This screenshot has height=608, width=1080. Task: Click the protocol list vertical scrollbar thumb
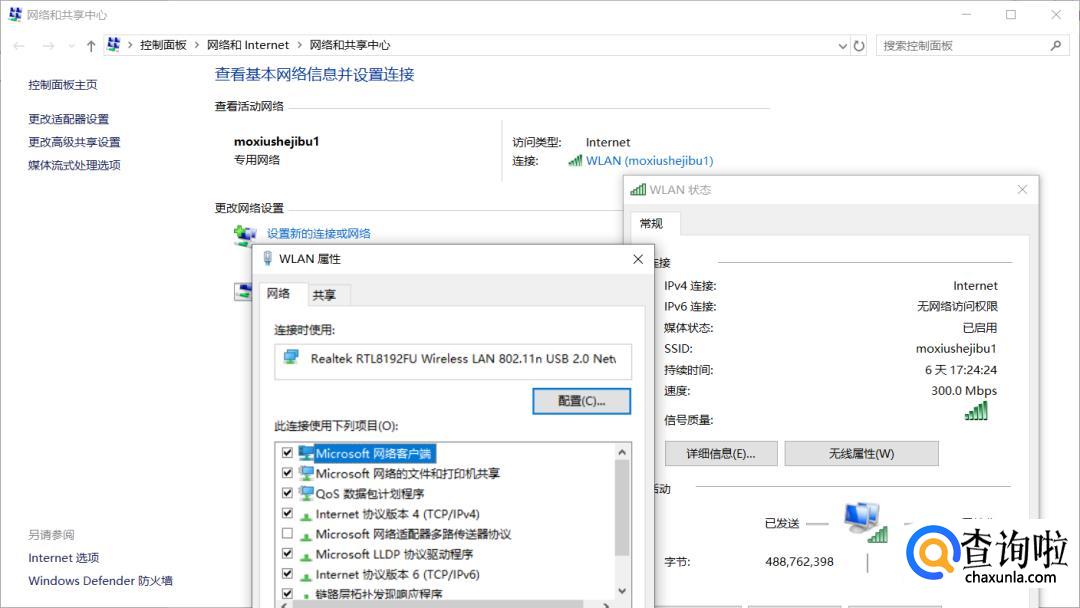click(622, 507)
